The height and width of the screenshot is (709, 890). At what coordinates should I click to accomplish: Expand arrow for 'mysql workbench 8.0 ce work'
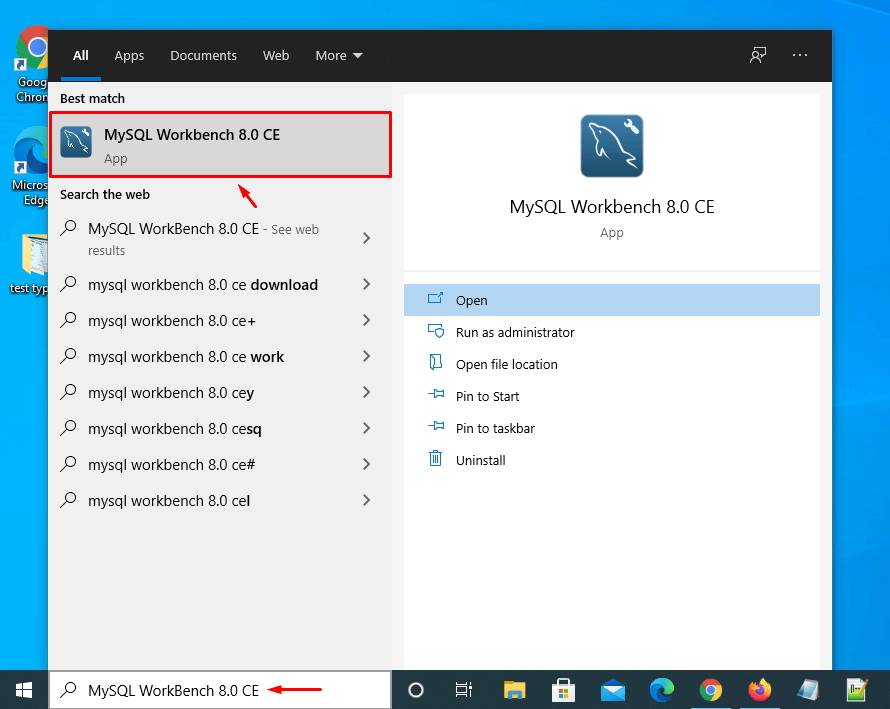(x=367, y=356)
